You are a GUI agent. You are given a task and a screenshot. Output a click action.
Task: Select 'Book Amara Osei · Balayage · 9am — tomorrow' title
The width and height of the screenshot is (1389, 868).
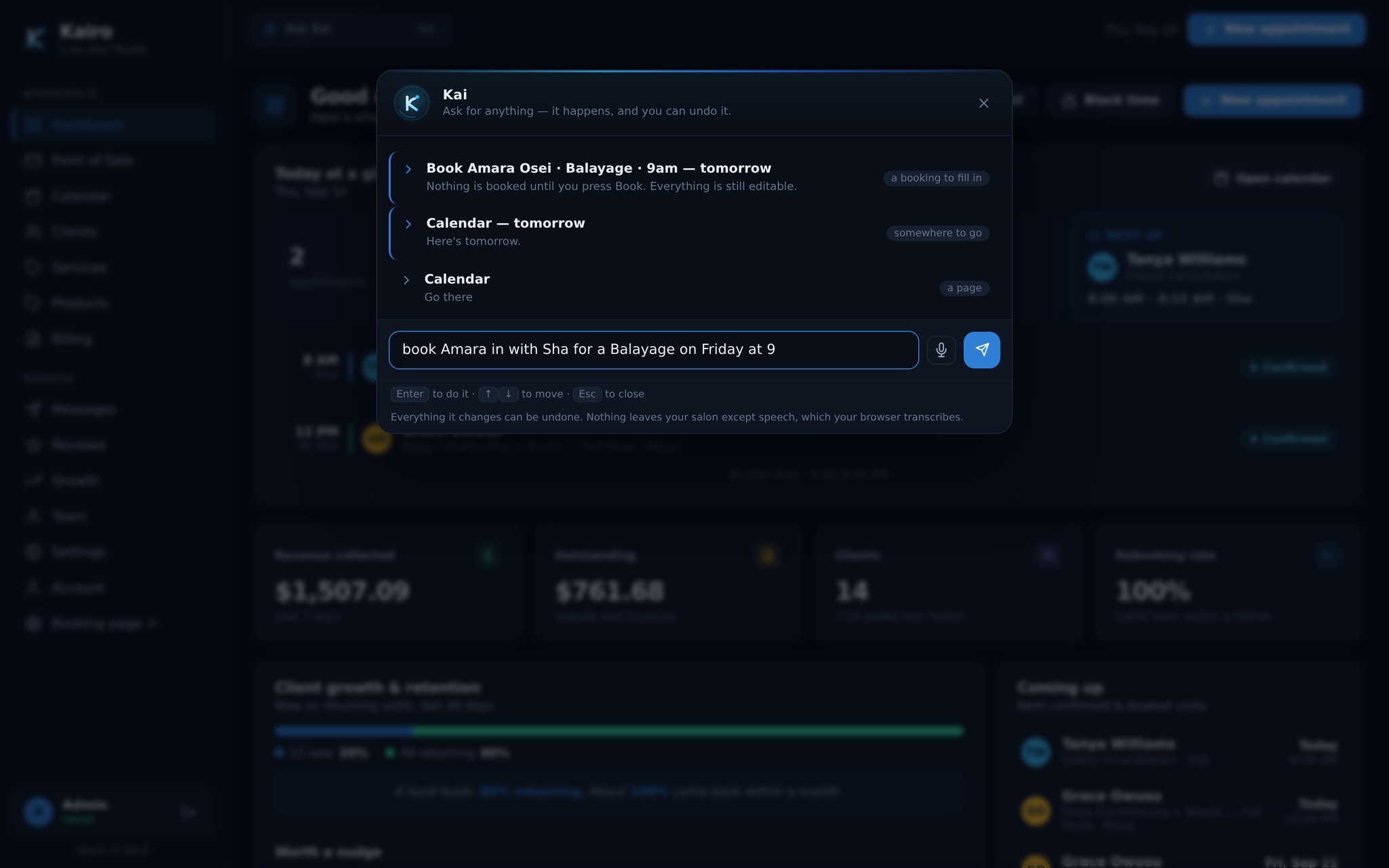click(598, 168)
